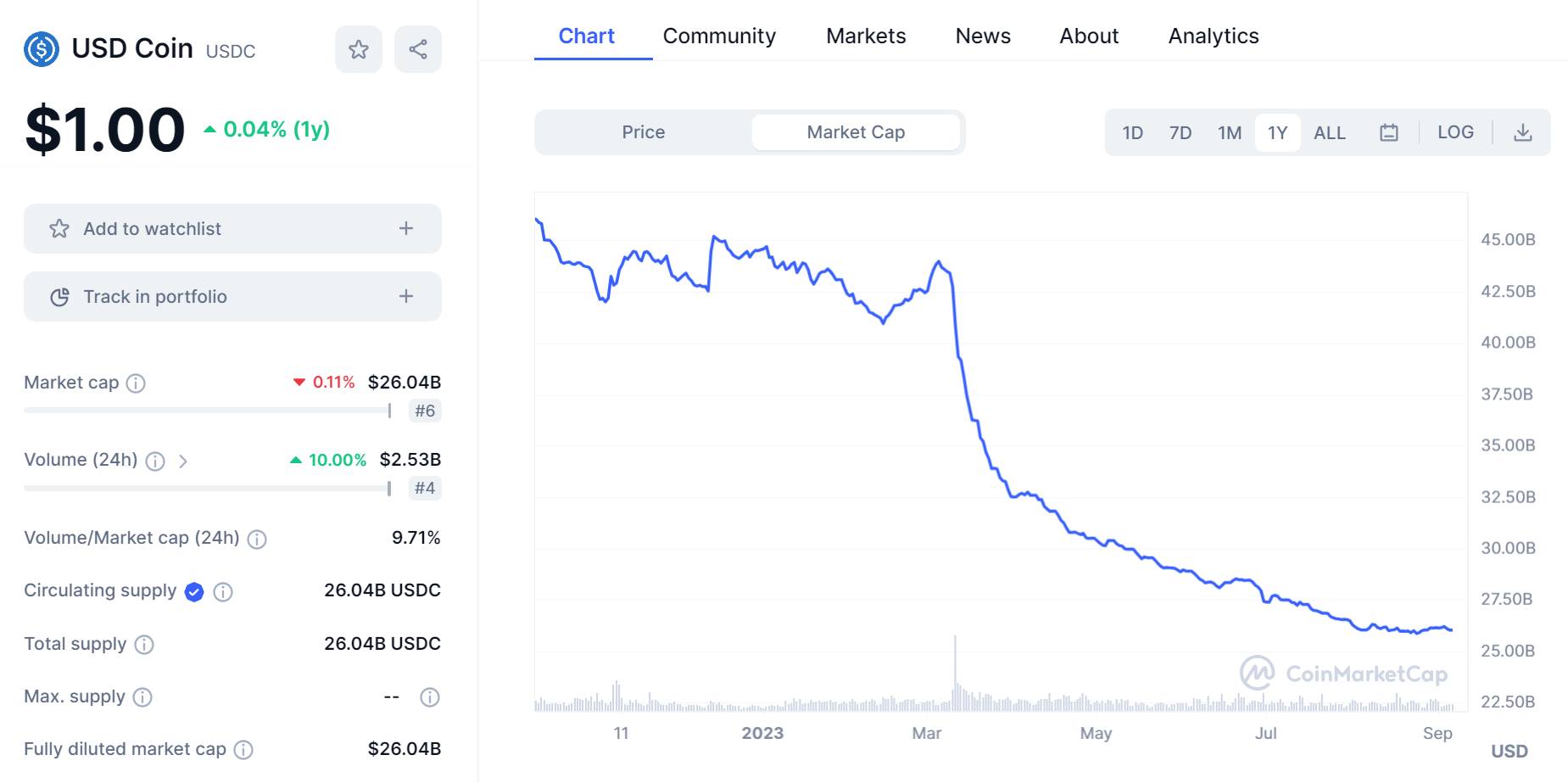Open the share icon button

pos(418,49)
